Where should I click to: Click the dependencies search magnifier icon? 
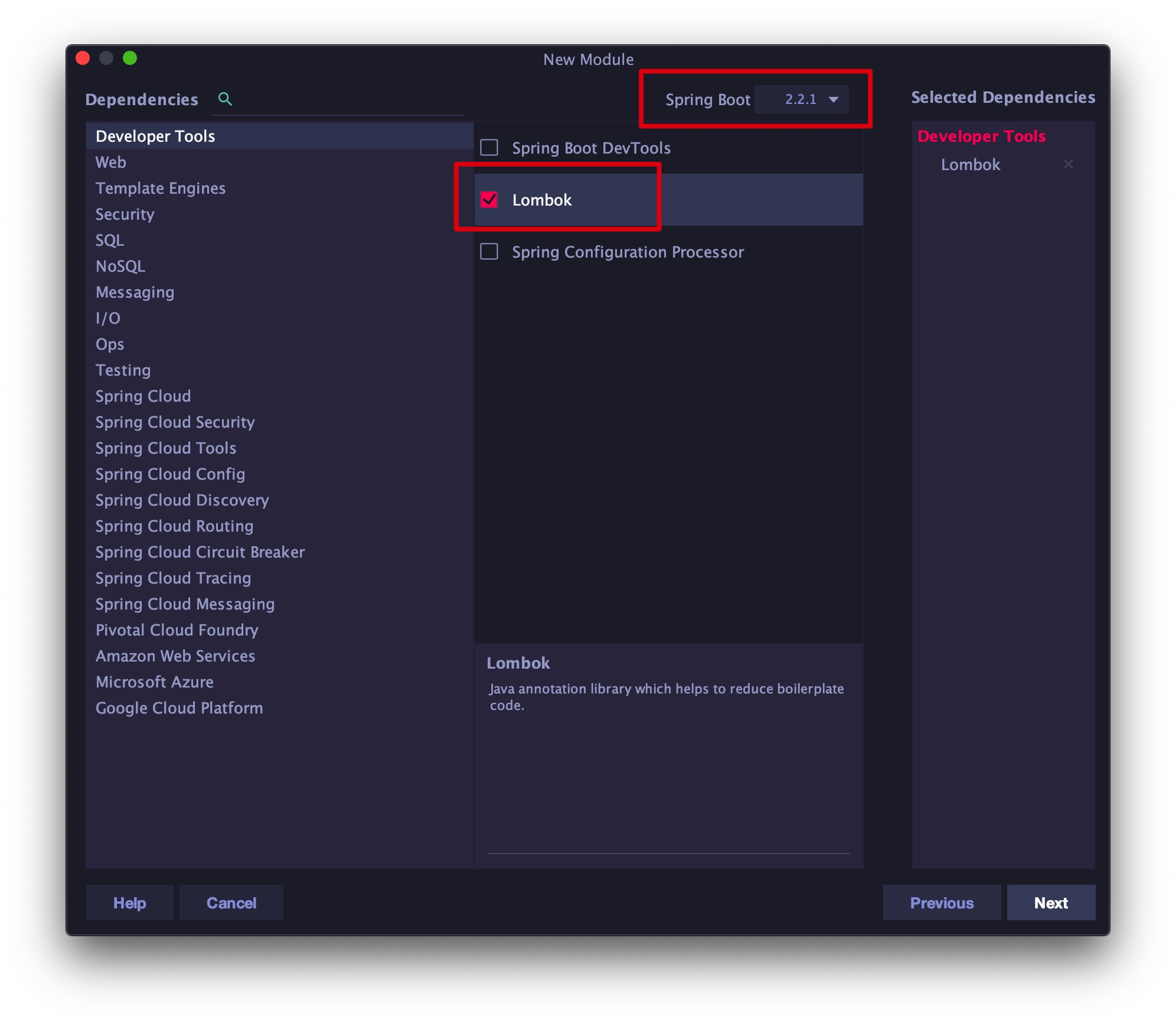225,99
